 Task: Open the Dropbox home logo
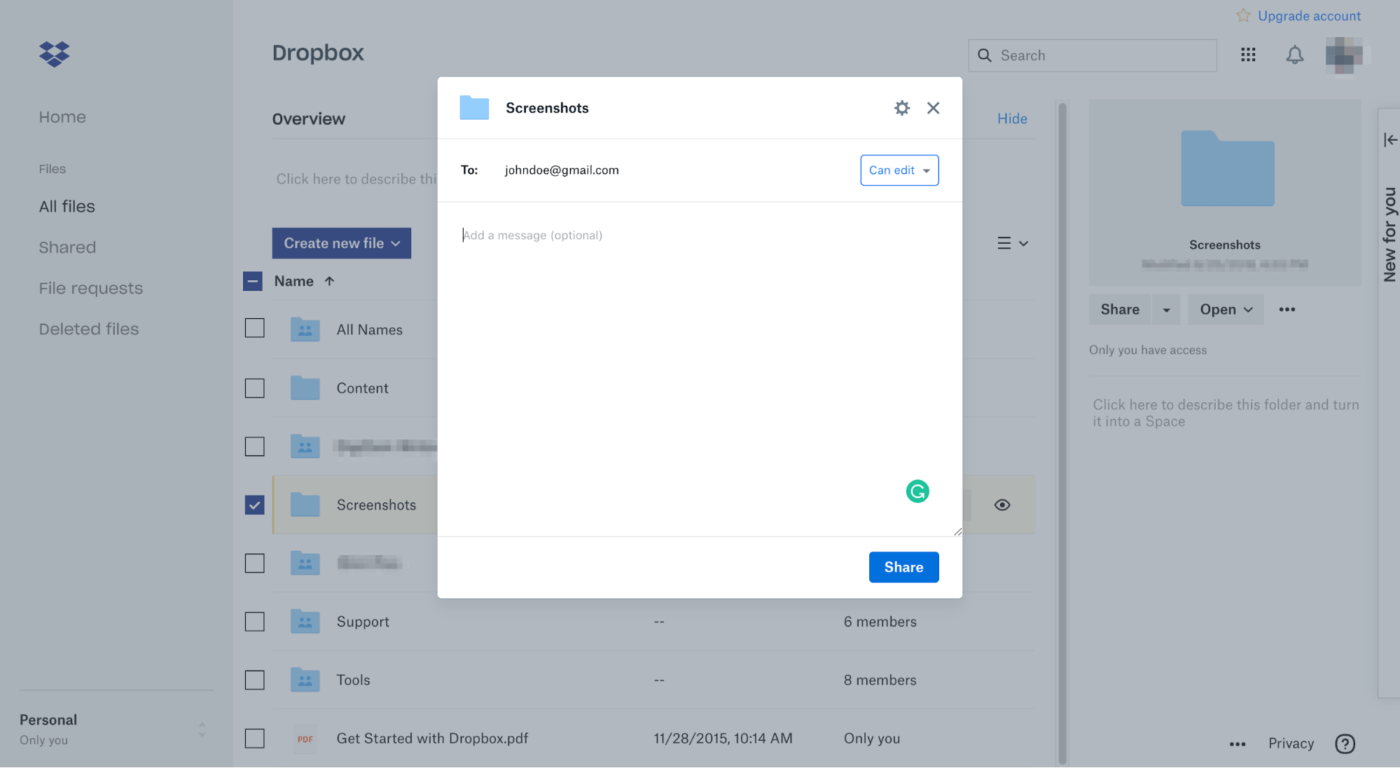pos(53,54)
